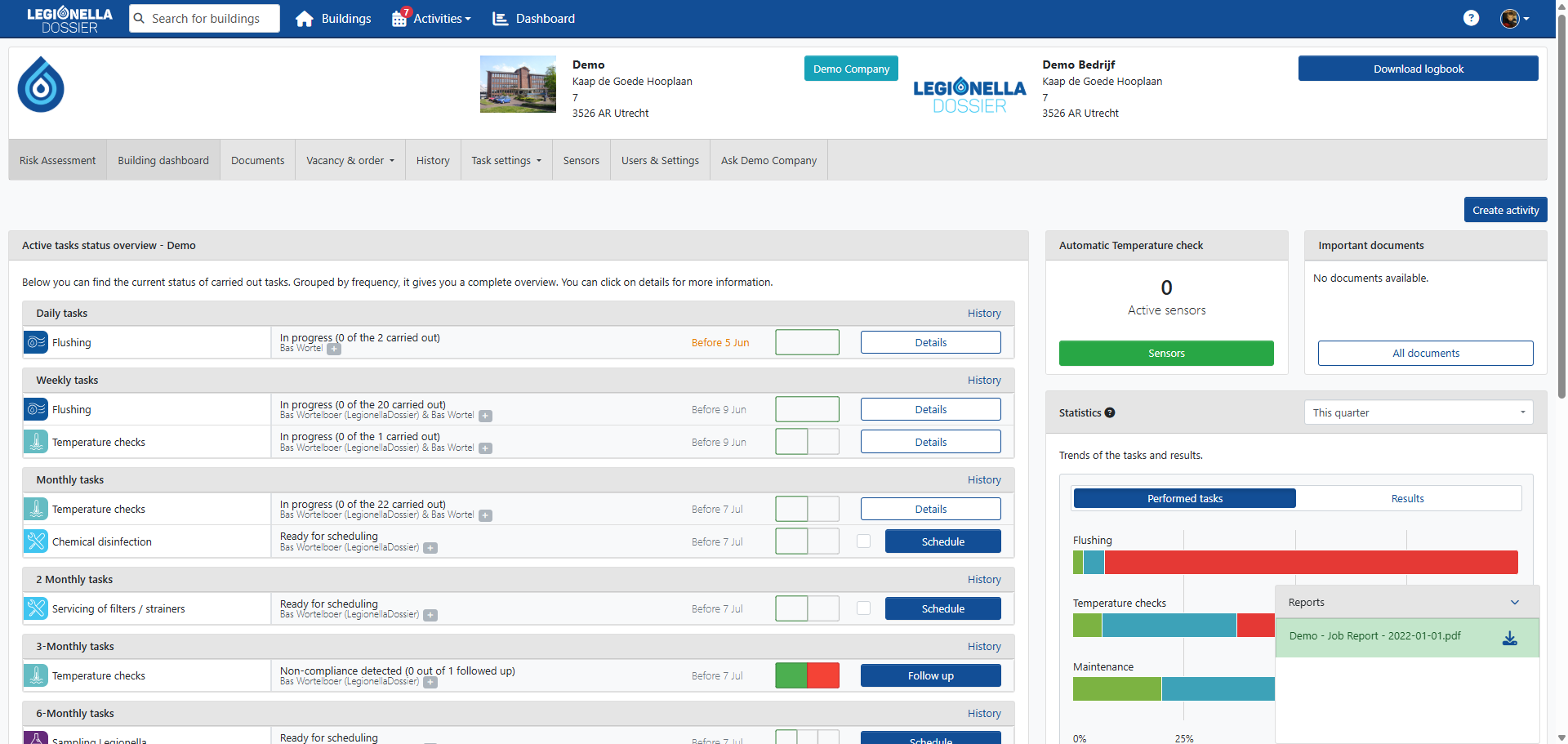Click the Statistics help info icon
Image resolution: width=1568 pixels, height=744 pixels.
pyautogui.click(x=1110, y=413)
